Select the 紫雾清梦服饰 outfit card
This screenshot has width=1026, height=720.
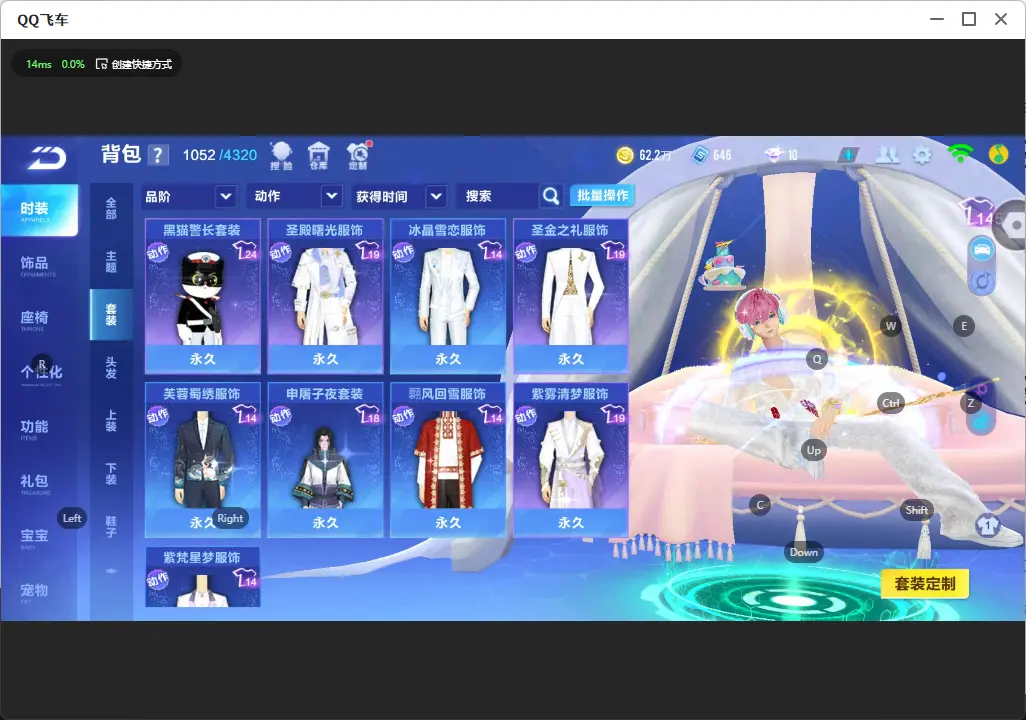coord(571,460)
